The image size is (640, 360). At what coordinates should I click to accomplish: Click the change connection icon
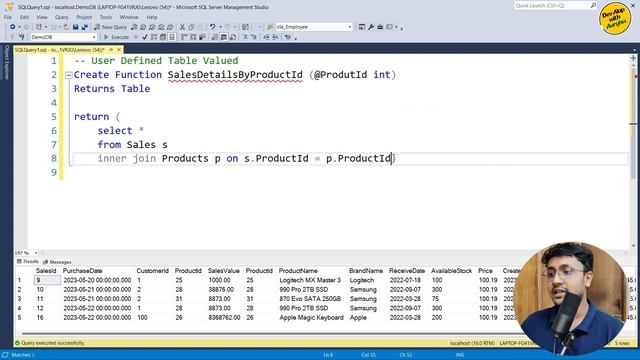[x=22, y=37]
